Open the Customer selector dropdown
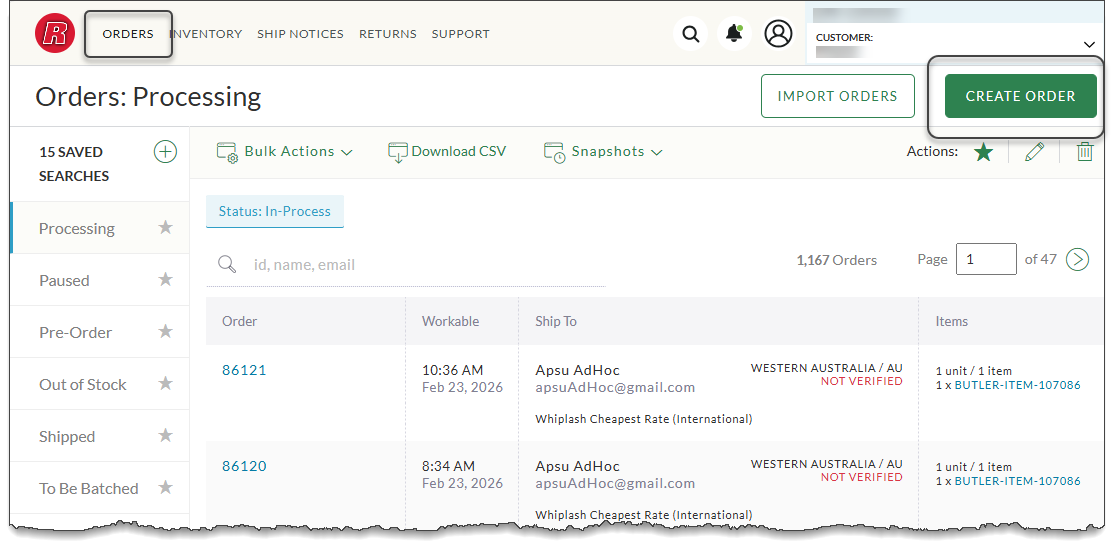The height and width of the screenshot is (549, 1114). [x=1089, y=44]
